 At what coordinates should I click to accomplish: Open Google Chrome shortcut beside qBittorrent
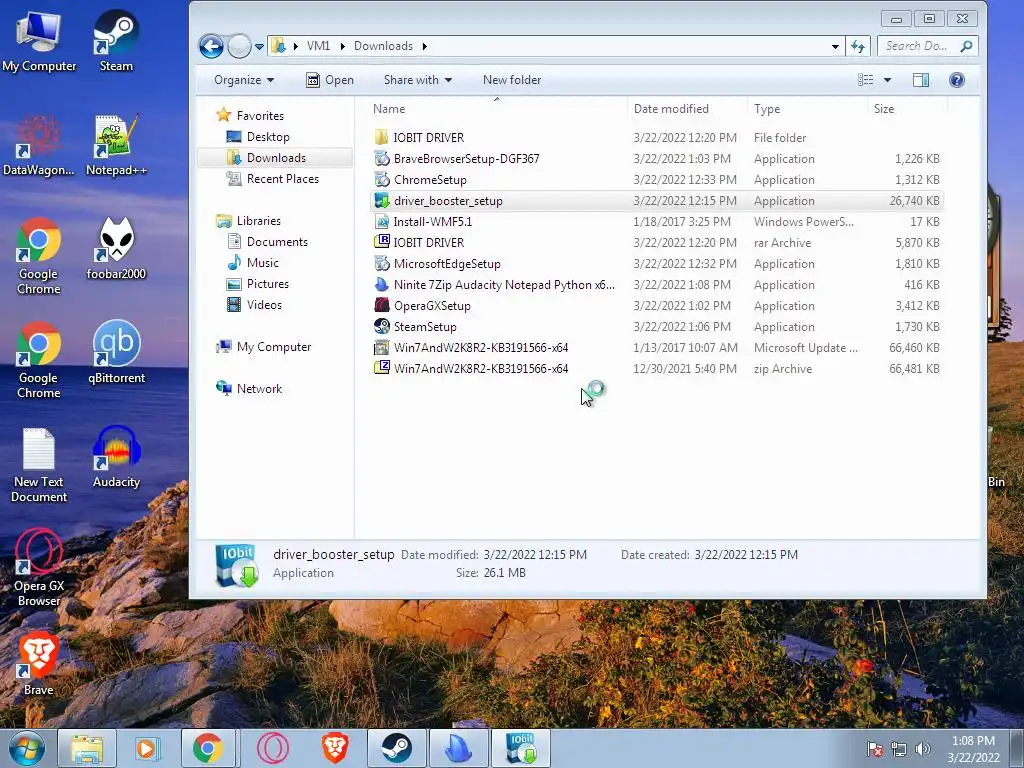pyautogui.click(x=39, y=360)
